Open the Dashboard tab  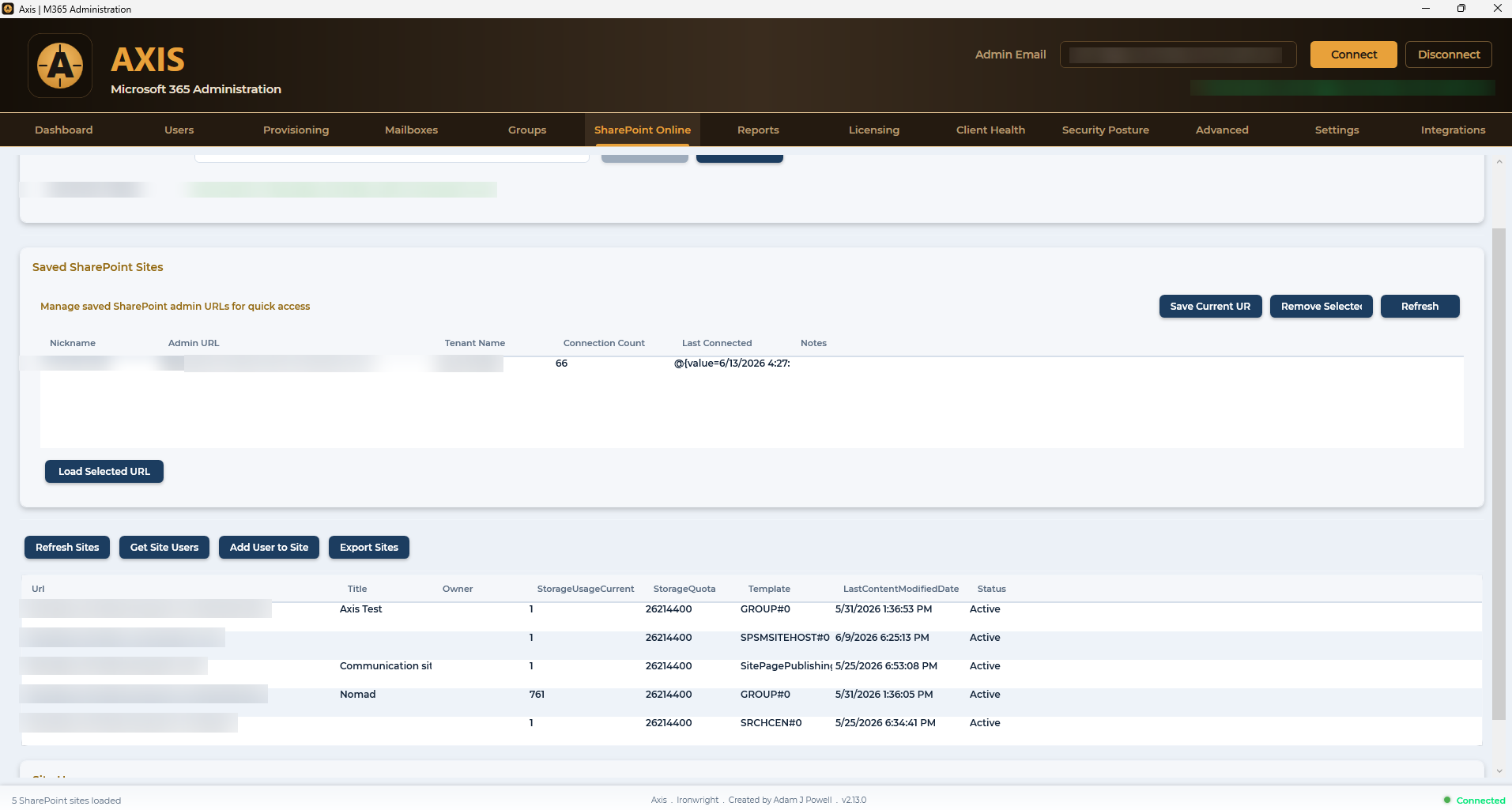(64, 130)
